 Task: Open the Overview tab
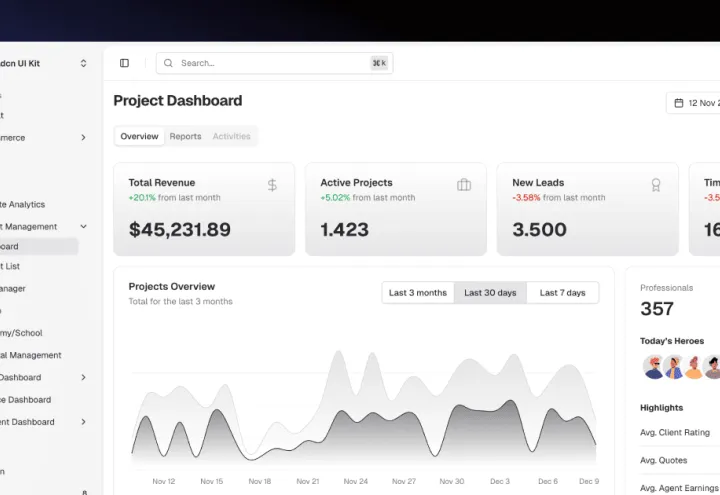click(x=139, y=136)
